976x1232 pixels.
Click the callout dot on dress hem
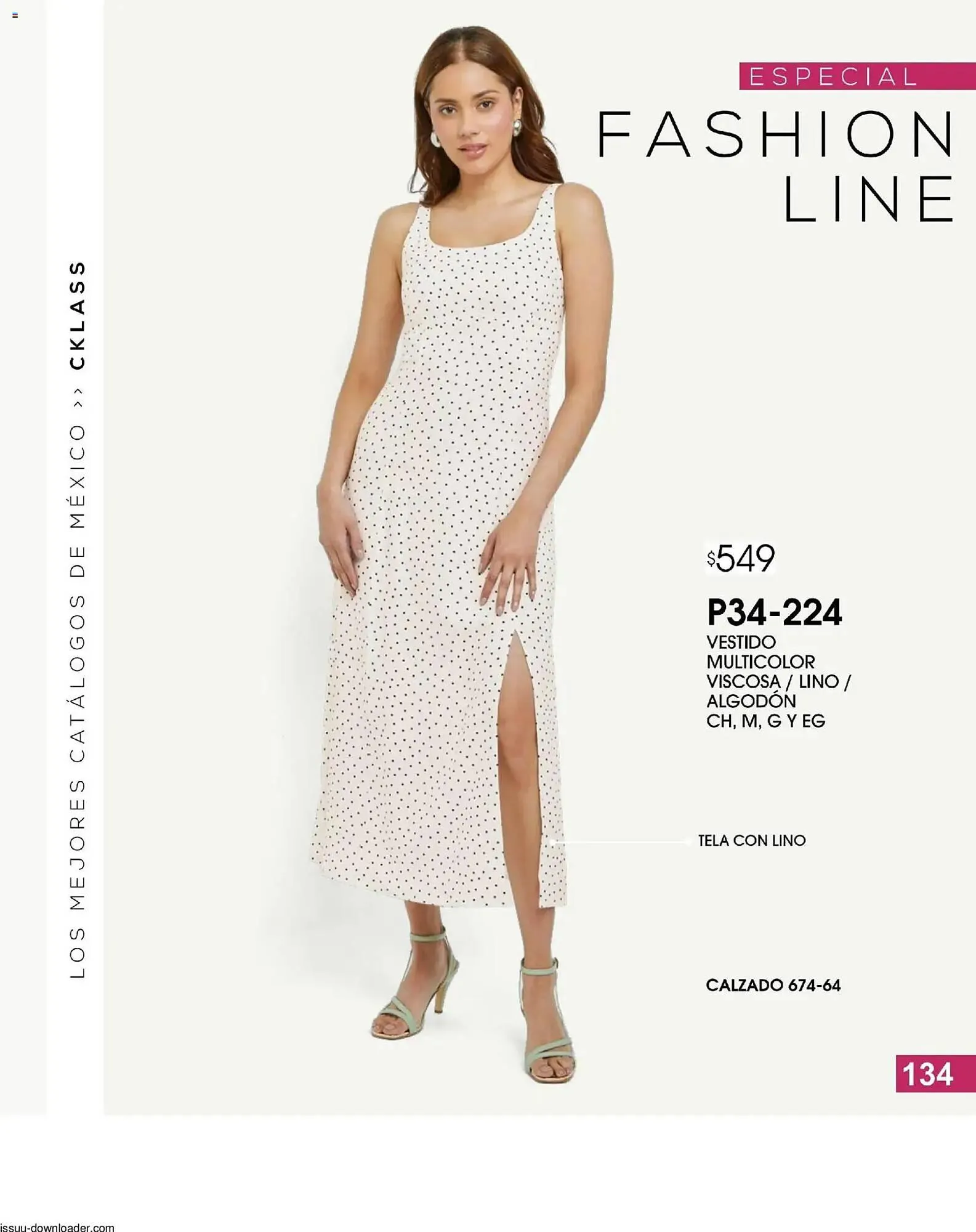tap(552, 842)
